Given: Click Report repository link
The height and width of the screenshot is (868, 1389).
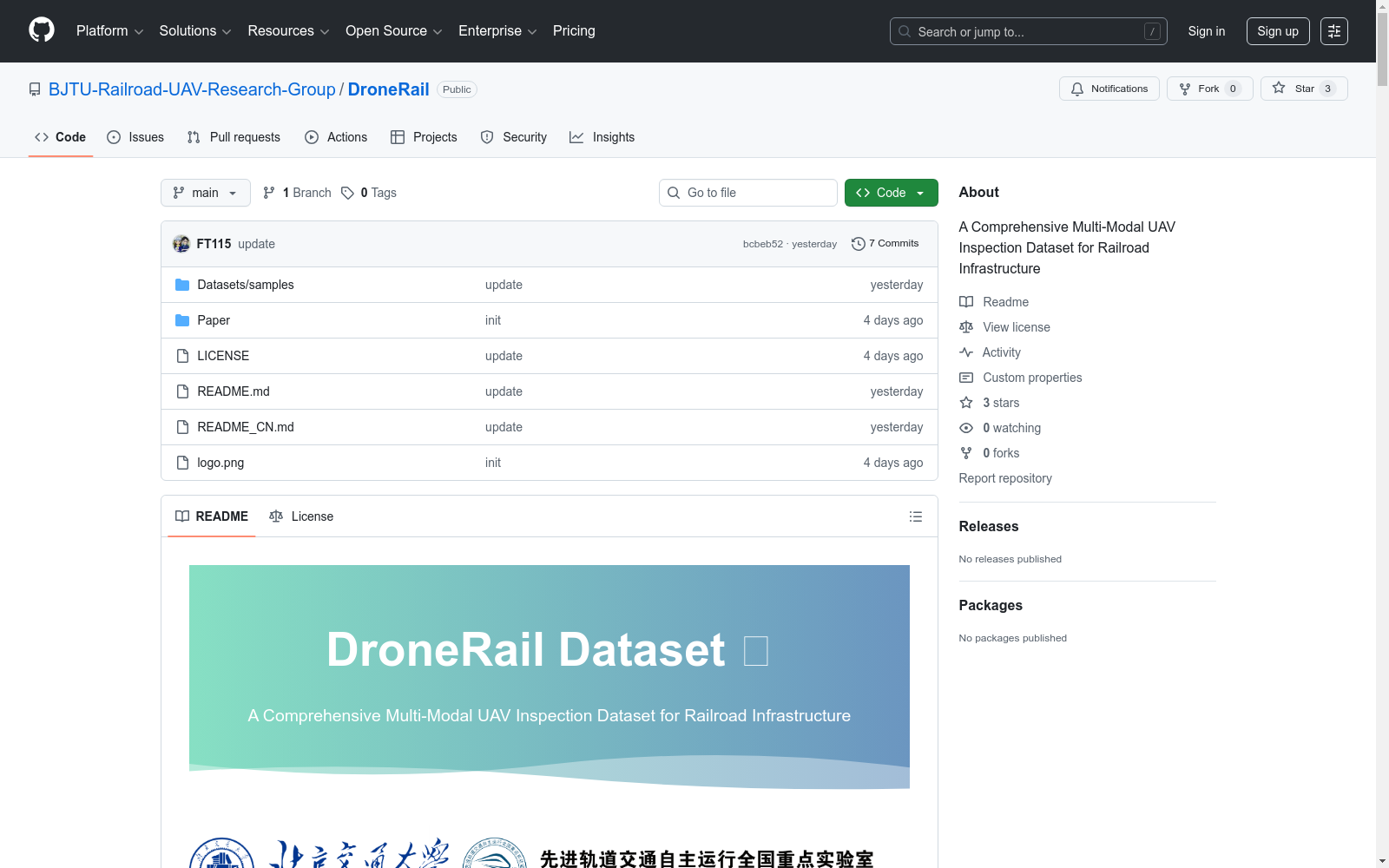Looking at the screenshot, I should 1005,478.
